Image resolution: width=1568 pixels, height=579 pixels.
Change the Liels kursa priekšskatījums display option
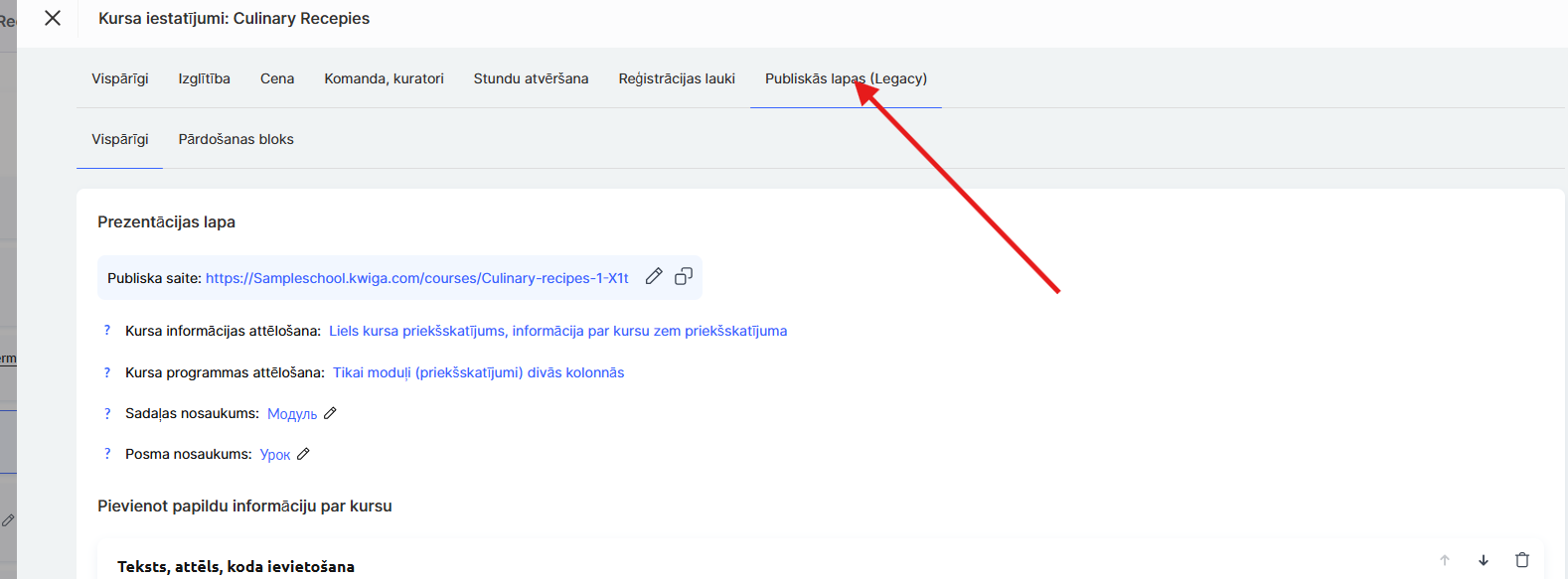point(557,331)
